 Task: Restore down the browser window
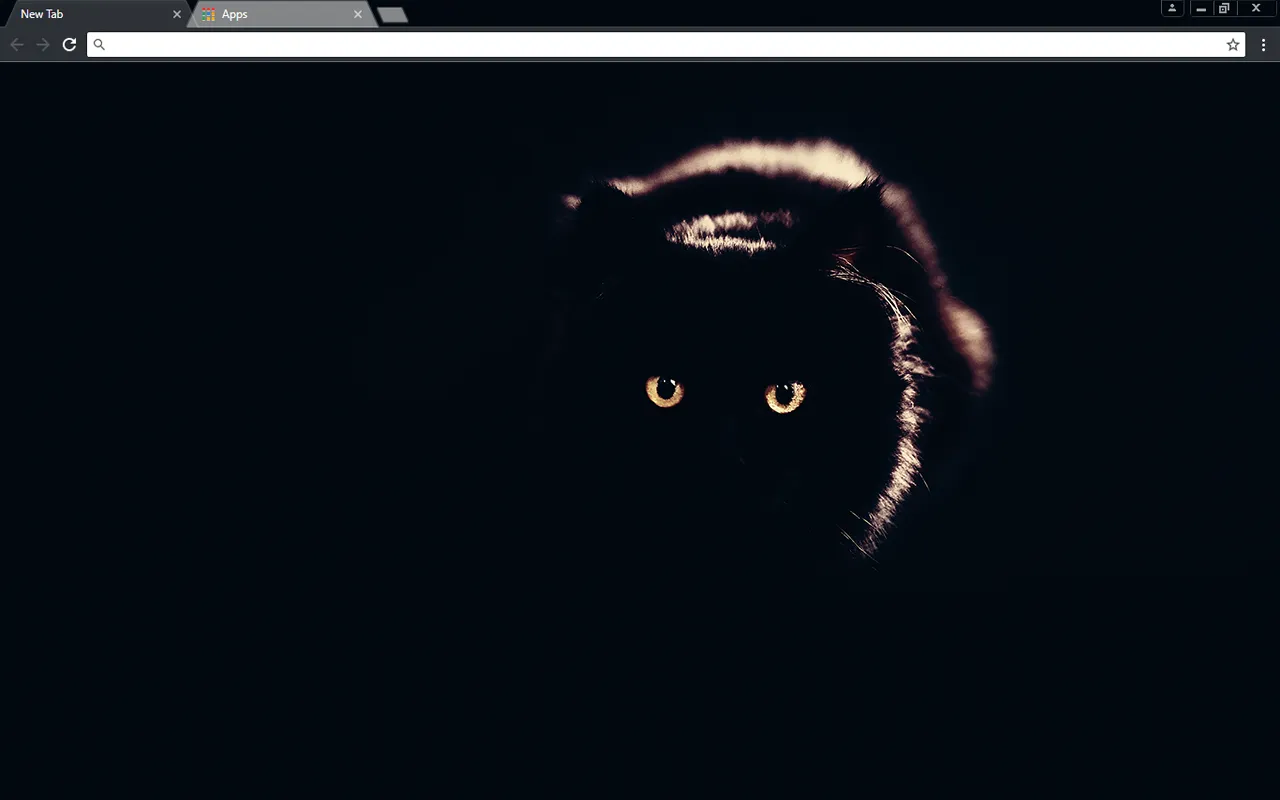click(1224, 8)
